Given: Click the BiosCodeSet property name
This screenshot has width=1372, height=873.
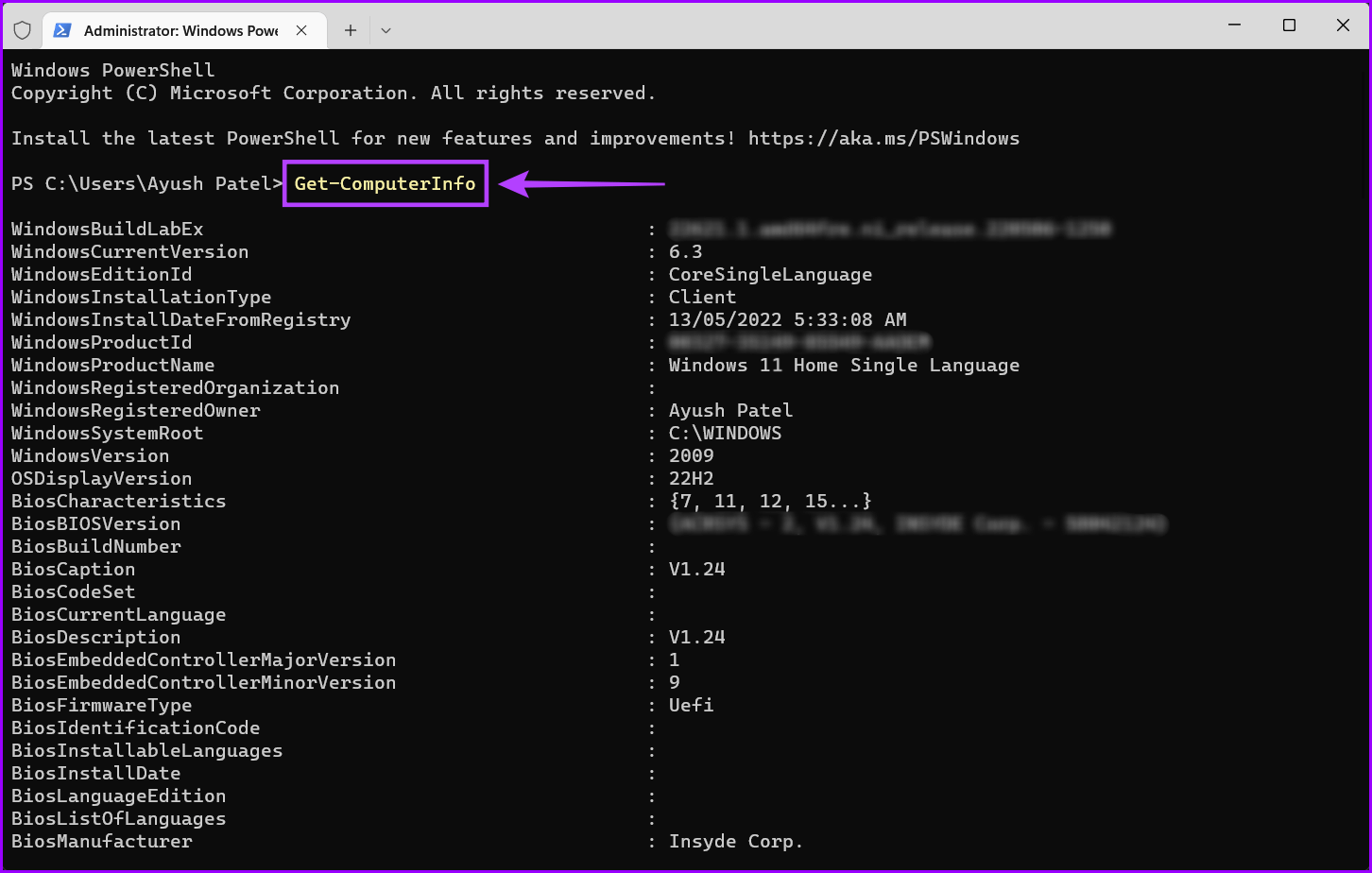Looking at the screenshot, I should coord(74,591).
